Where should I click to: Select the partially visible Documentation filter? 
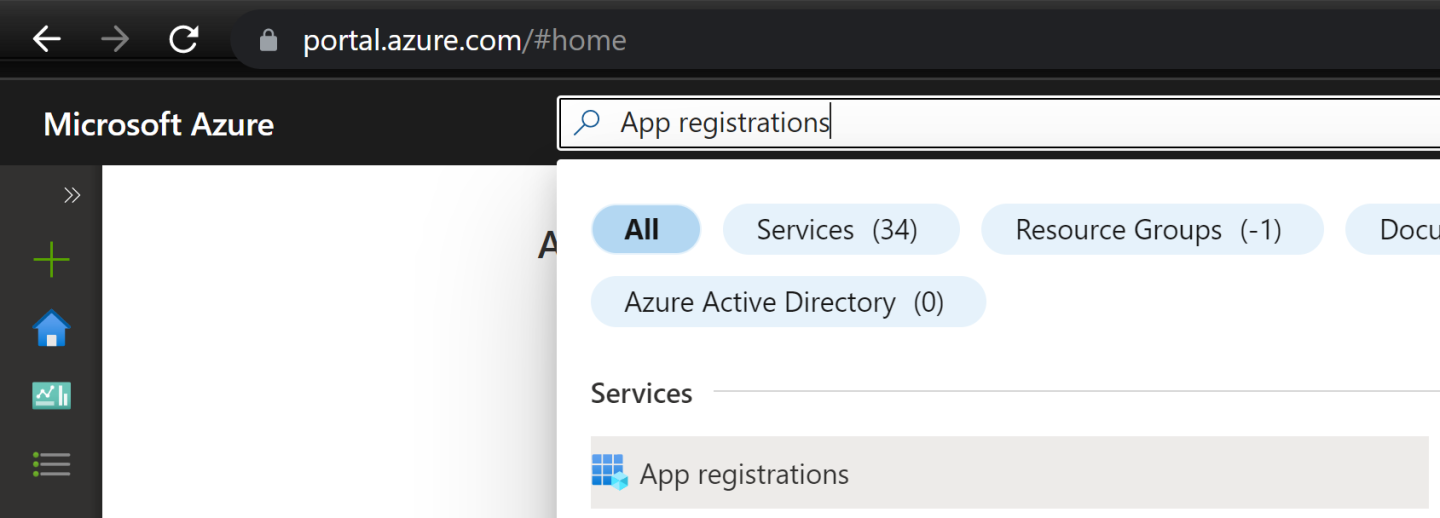point(1400,230)
